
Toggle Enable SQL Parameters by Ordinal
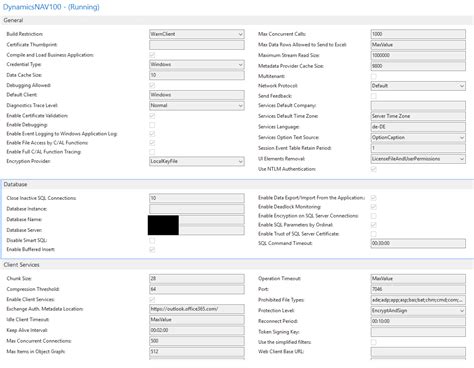[x=374, y=225]
